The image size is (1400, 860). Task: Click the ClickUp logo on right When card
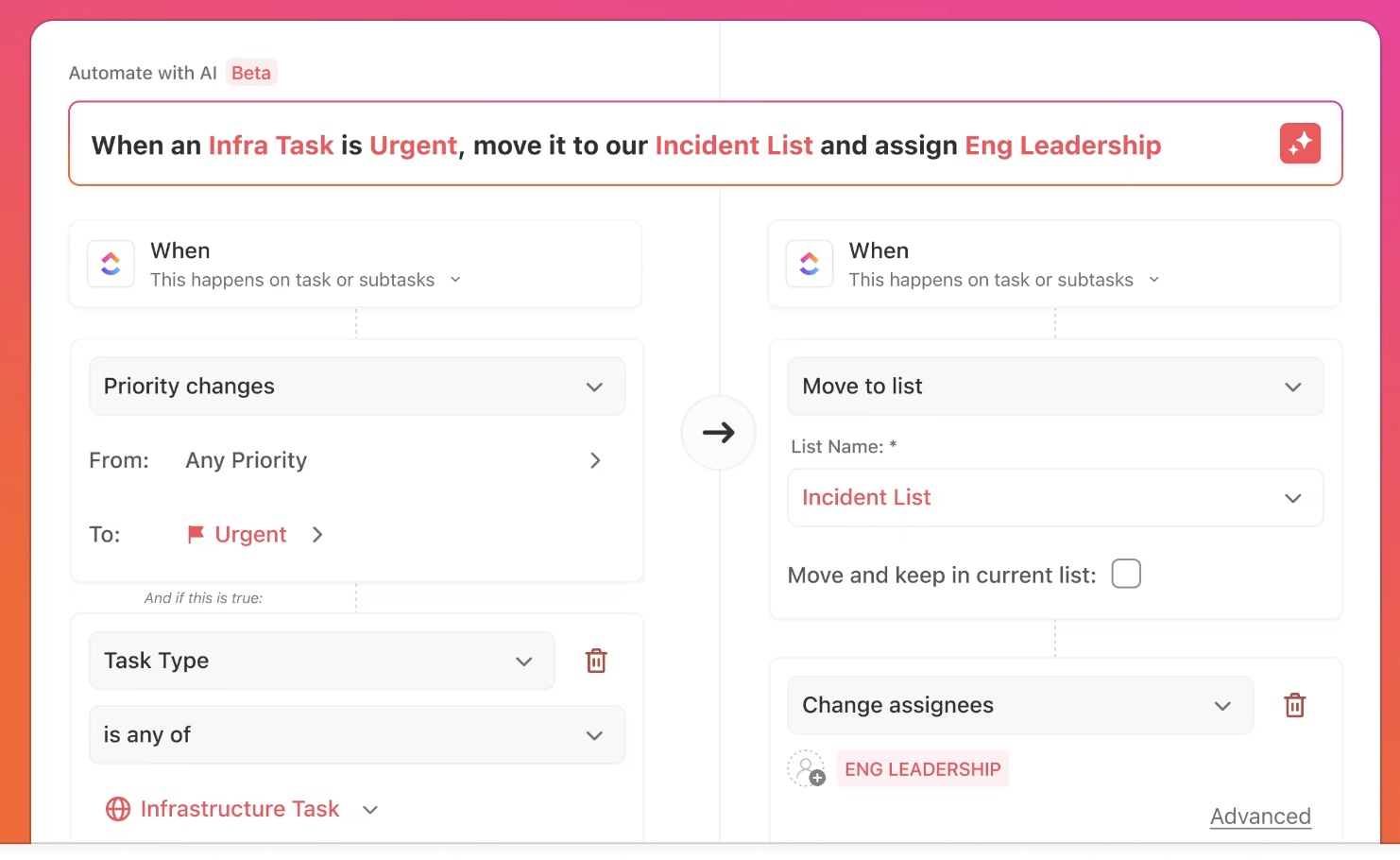[x=810, y=264]
